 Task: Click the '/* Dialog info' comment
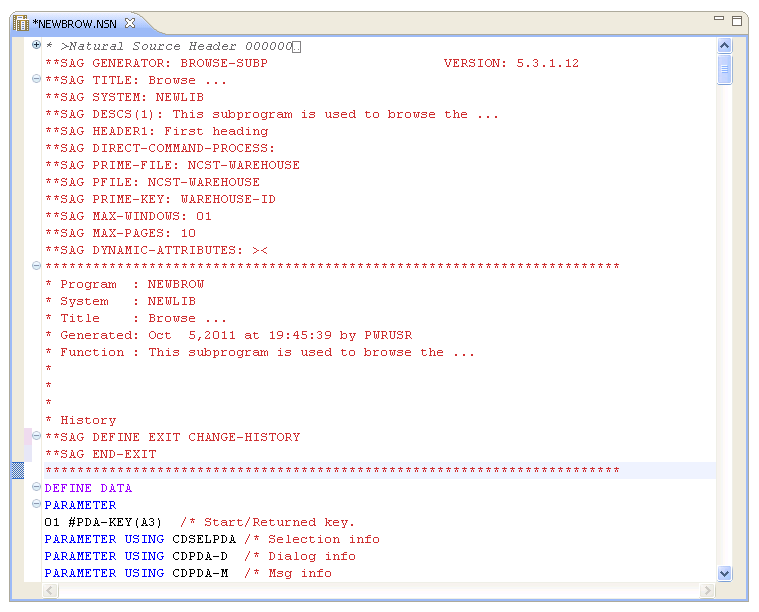tap(300, 556)
